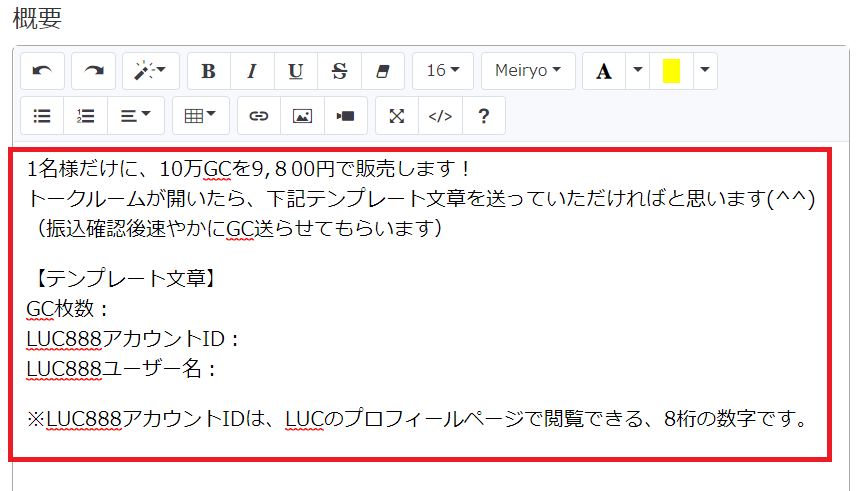Switch editor to fullscreen mode
The width and height of the screenshot is (862, 491).
click(x=397, y=116)
